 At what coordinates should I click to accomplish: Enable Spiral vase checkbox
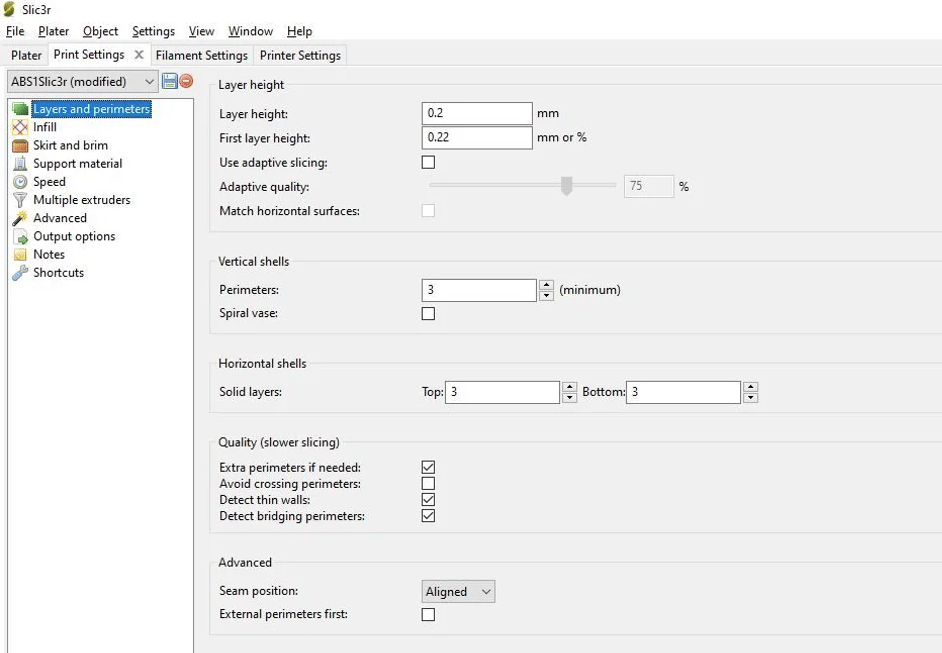(x=428, y=314)
